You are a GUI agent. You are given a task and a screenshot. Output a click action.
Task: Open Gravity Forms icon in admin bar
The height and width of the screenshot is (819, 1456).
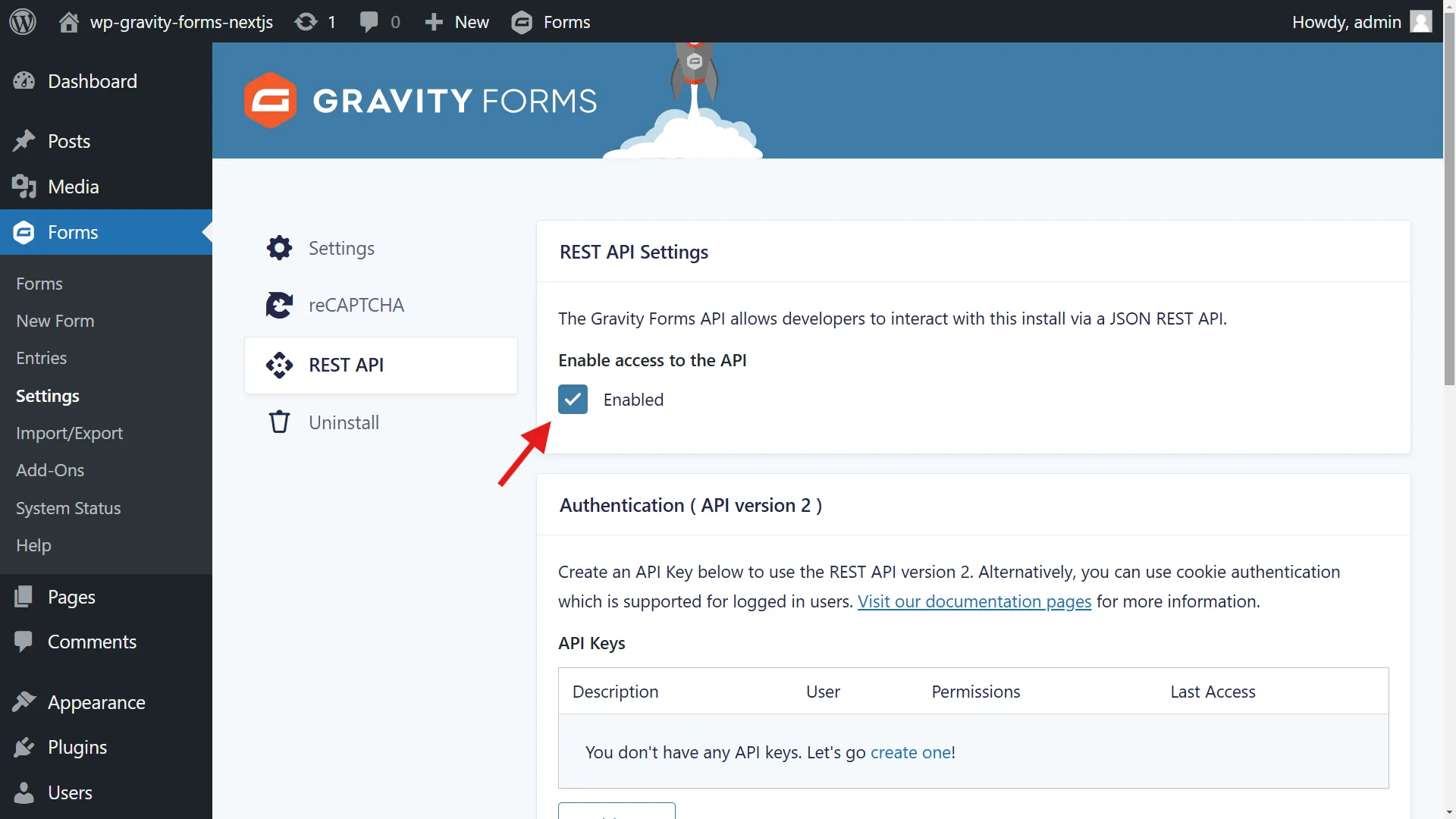click(522, 22)
